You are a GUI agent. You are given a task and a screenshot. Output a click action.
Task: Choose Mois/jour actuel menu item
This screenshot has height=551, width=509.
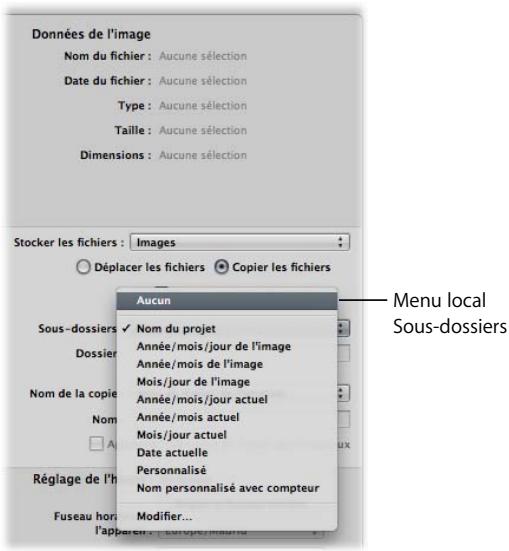[x=227, y=435]
